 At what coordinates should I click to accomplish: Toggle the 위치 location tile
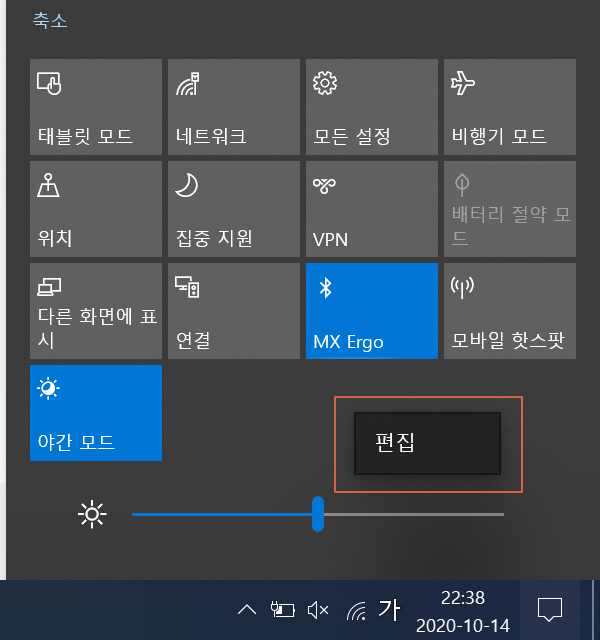coord(96,209)
